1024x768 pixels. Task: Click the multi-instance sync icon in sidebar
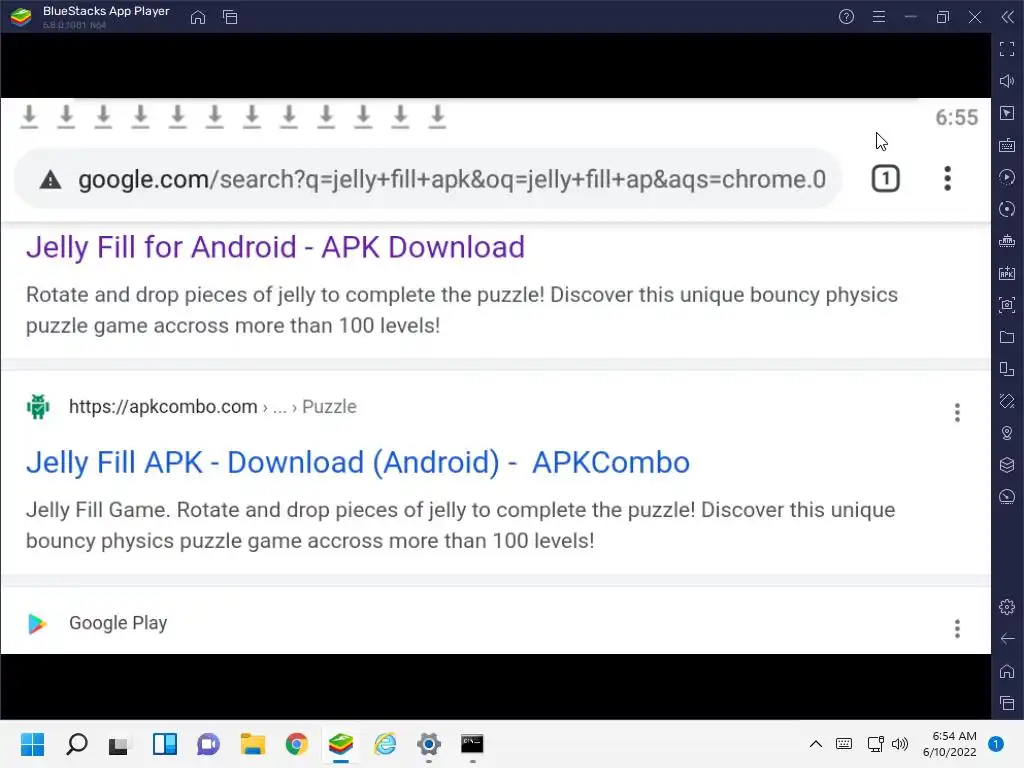click(1007, 369)
